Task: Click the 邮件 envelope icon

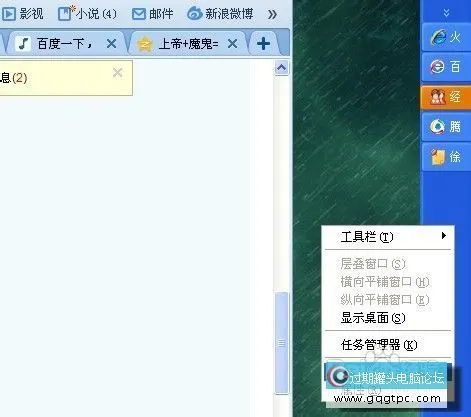Action: pos(139,14)
